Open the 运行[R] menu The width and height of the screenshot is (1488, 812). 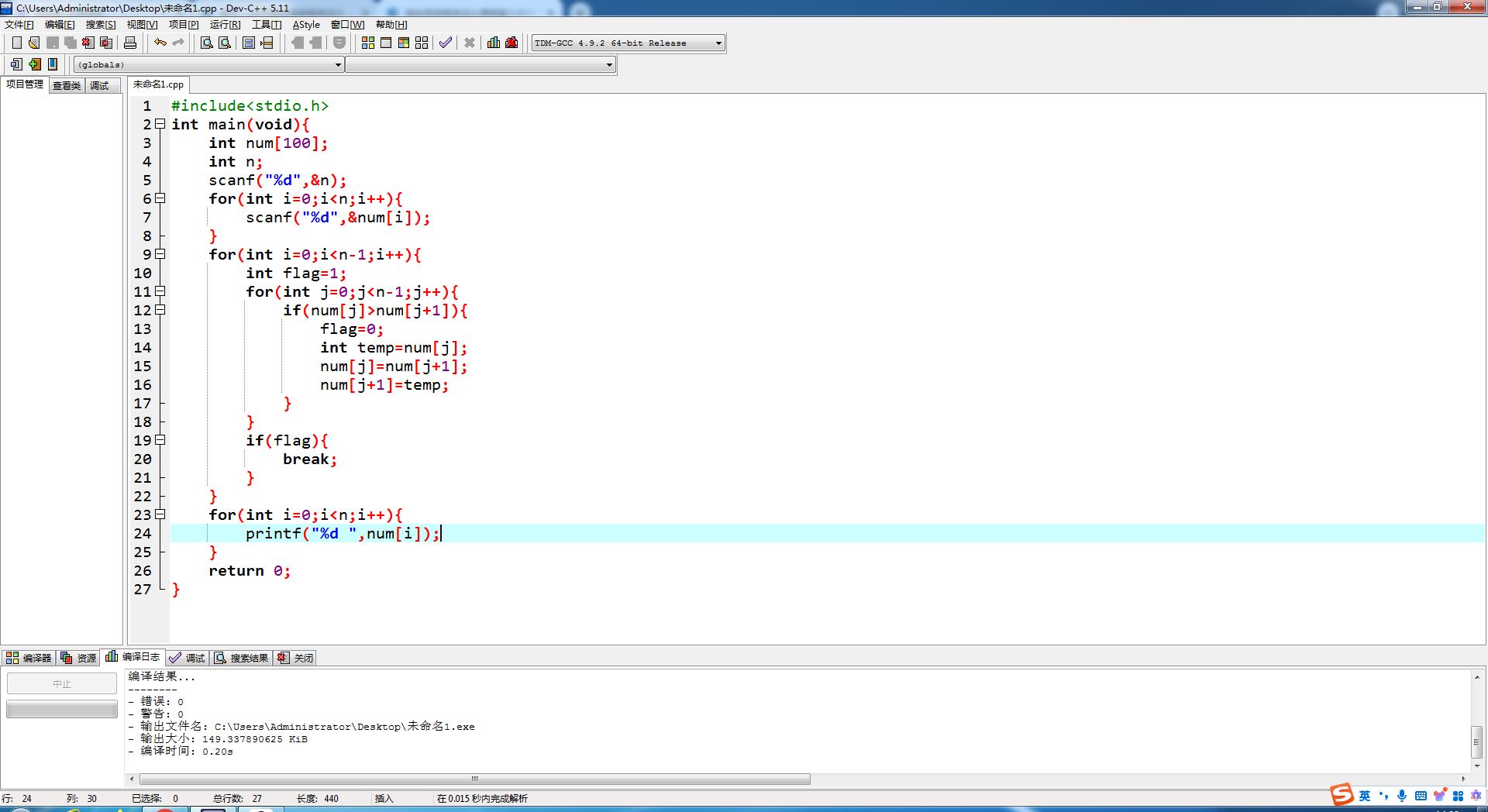coord(225,25)
